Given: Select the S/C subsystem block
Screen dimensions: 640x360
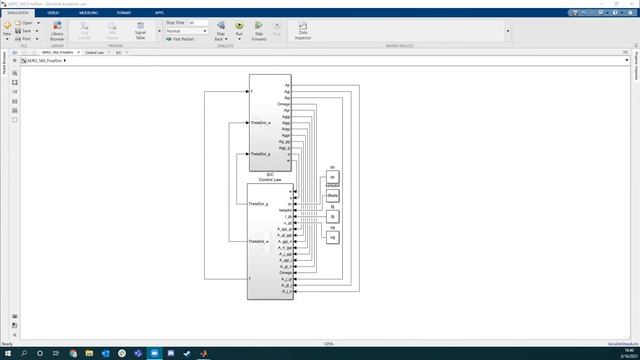Looking at the screenshot, I should pos(270,122).
